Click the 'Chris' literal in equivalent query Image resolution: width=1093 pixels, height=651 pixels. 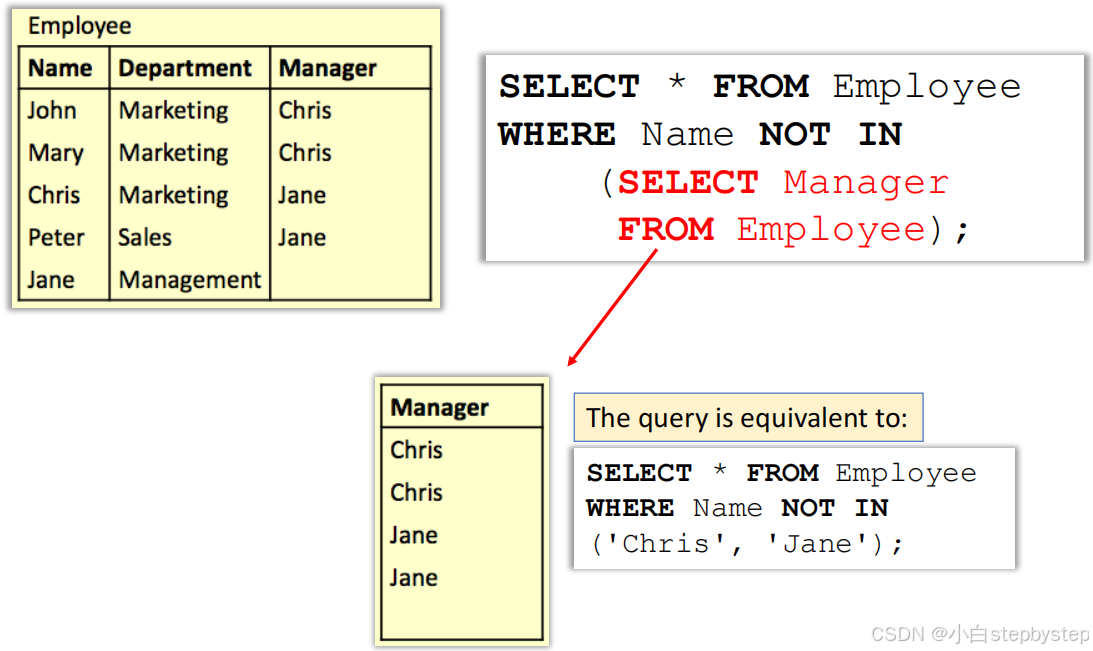click(664, 544)
